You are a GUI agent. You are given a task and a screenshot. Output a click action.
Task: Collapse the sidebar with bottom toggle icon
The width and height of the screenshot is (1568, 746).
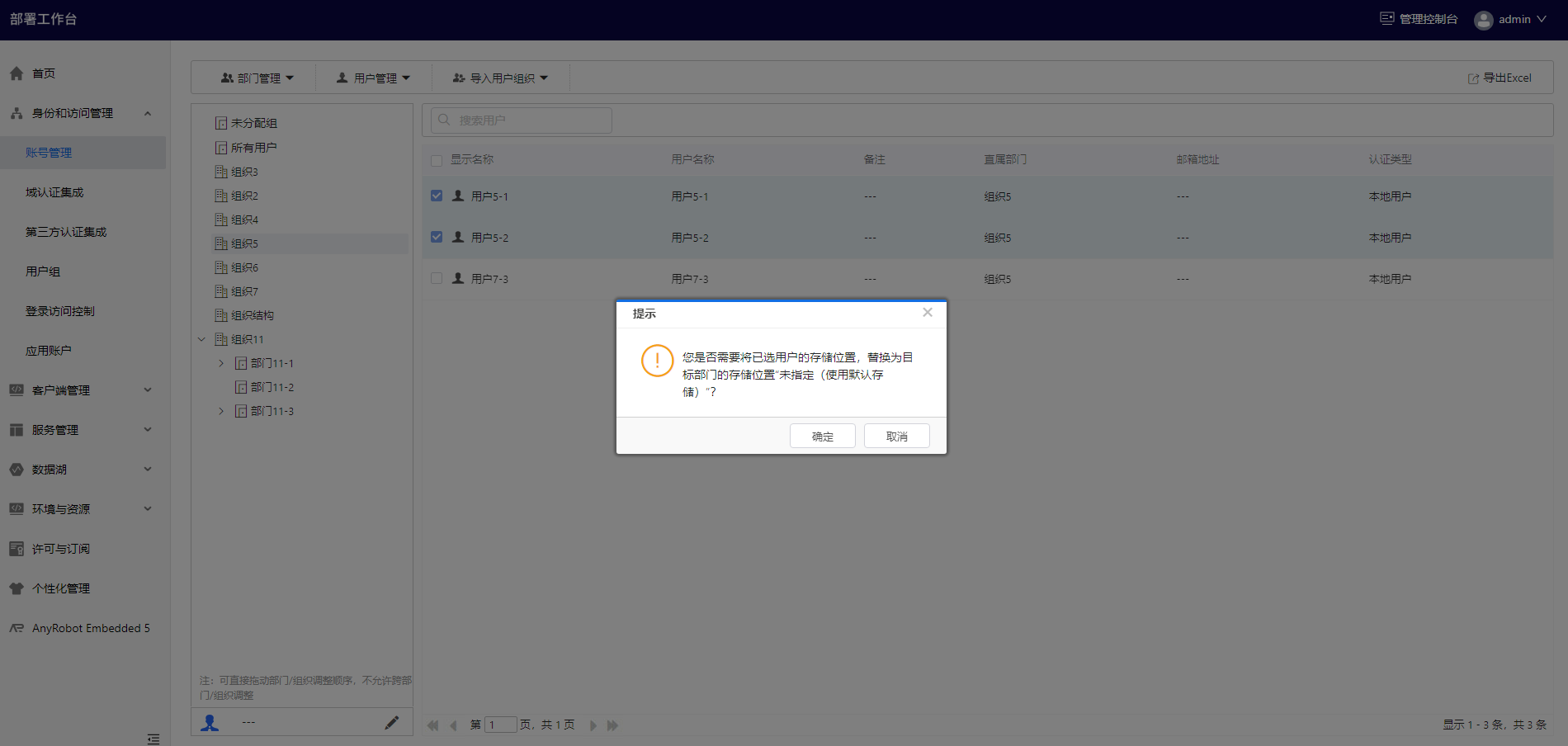pyautogui.click(x=153, y=739)
